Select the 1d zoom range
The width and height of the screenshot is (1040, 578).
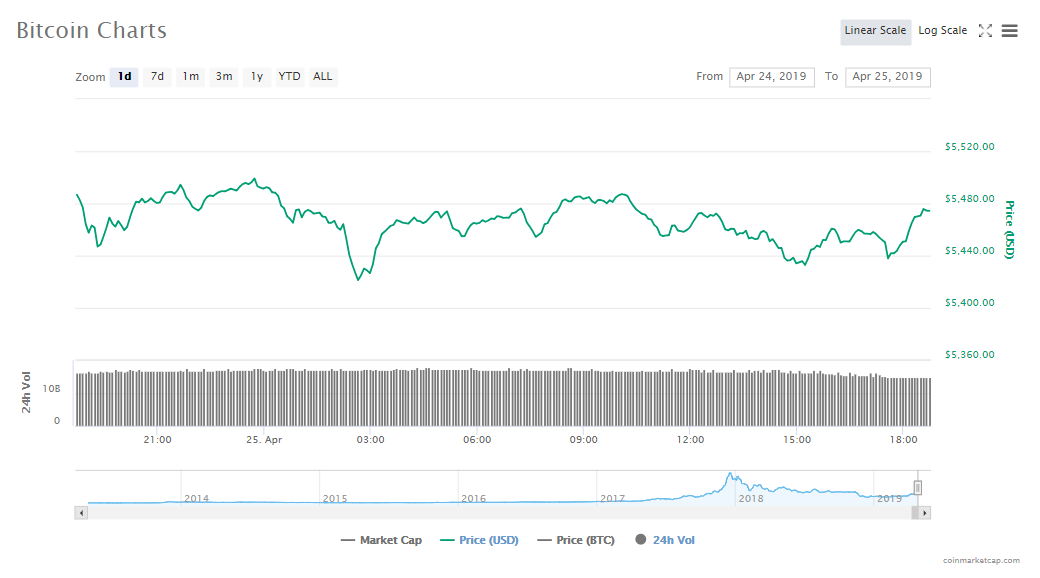[124, 77]
